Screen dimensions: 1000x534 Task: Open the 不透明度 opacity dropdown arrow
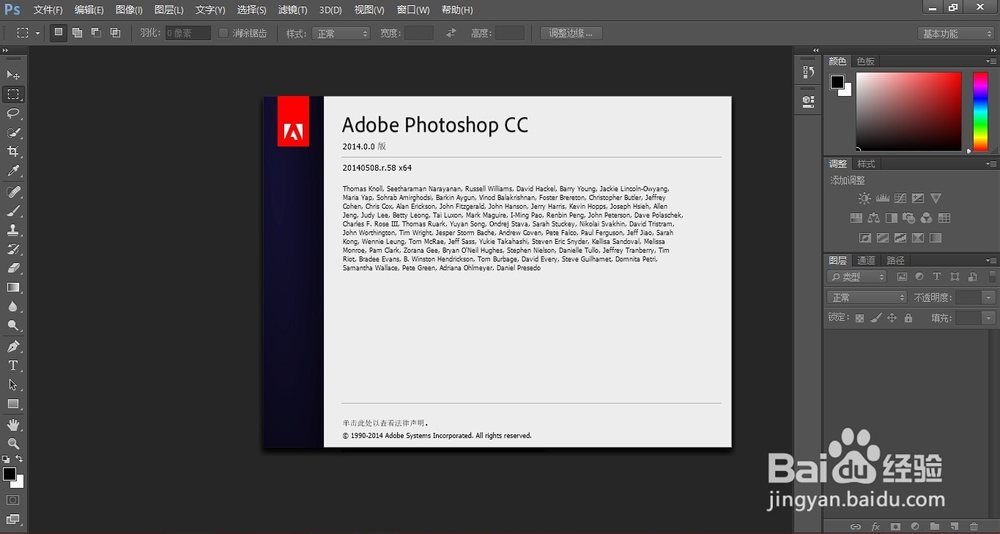coord(989,297)
